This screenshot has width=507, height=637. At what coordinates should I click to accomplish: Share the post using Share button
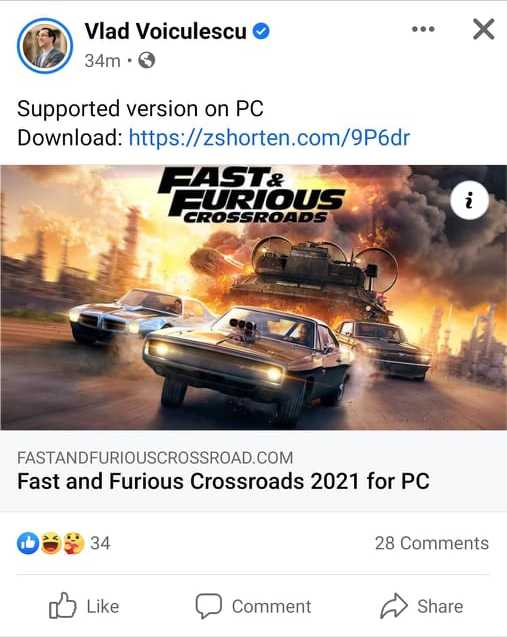[x=422, y=606]
